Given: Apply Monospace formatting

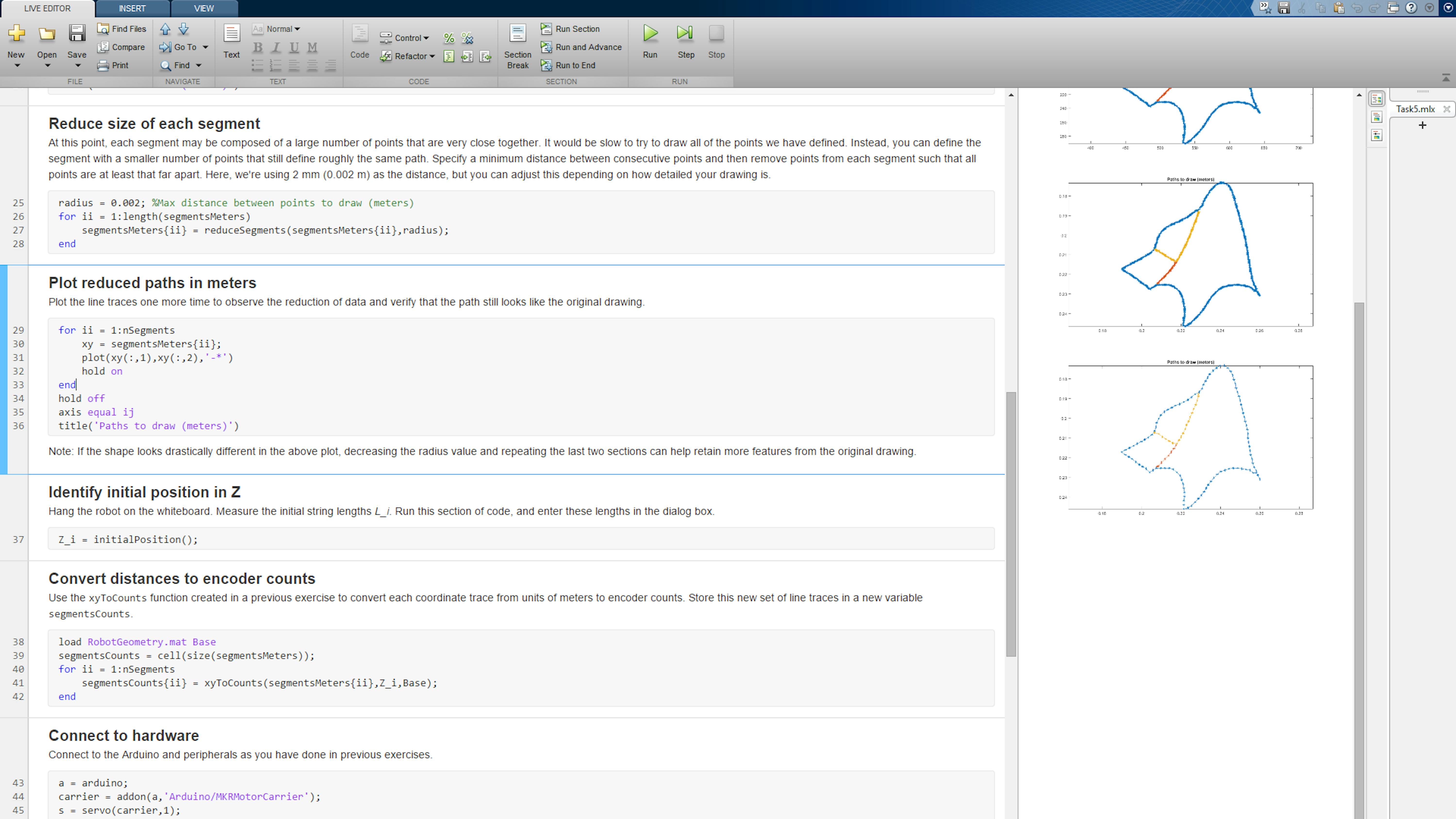Looking at the screenshot, I should [x=312, y=48].
